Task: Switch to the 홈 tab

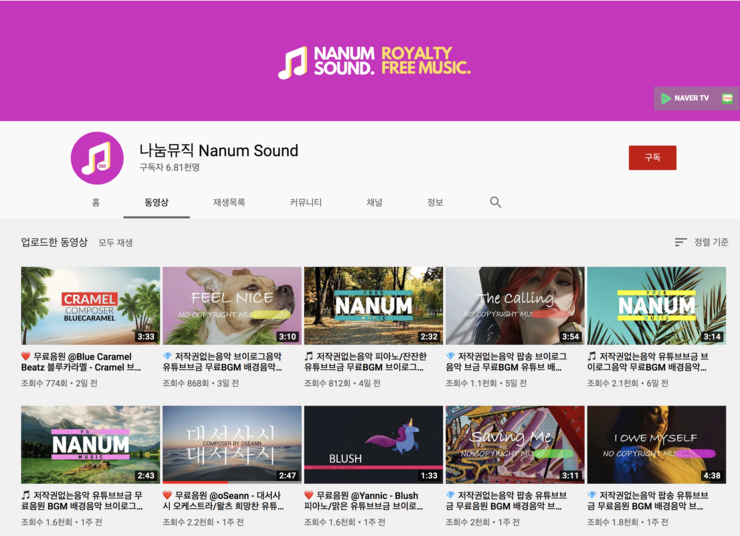Action: [x=96, y=202]
